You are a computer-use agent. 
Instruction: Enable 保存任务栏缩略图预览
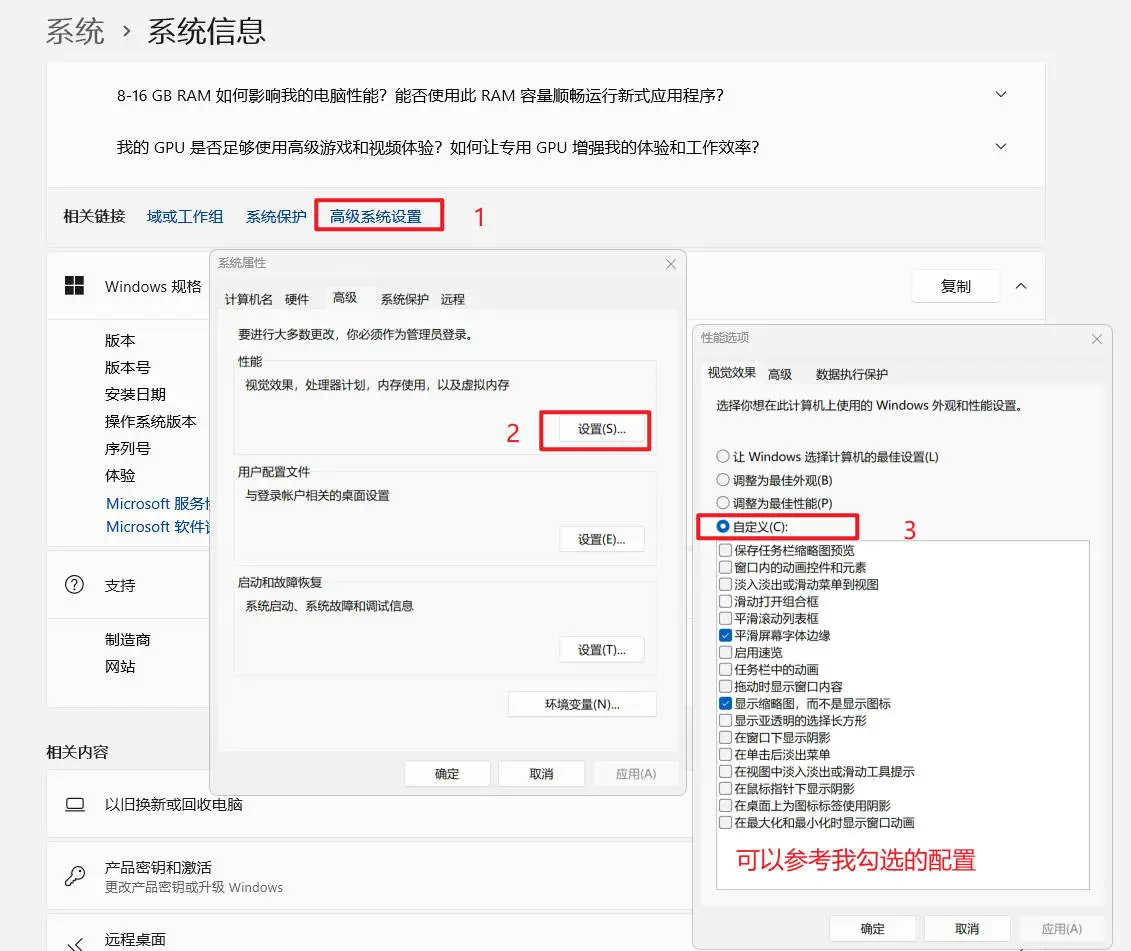[723, 549]
